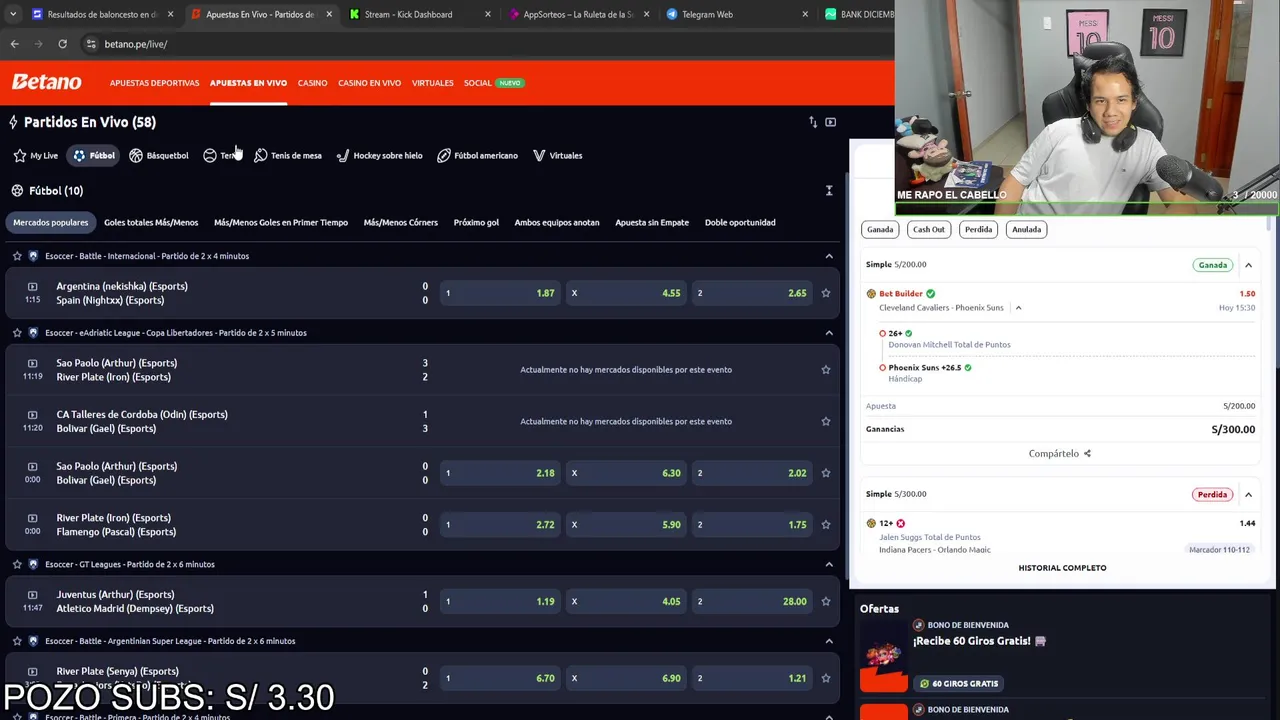Filter bets by Perdida
Screen dimensions: 1280x720
(x=978, y=229)
